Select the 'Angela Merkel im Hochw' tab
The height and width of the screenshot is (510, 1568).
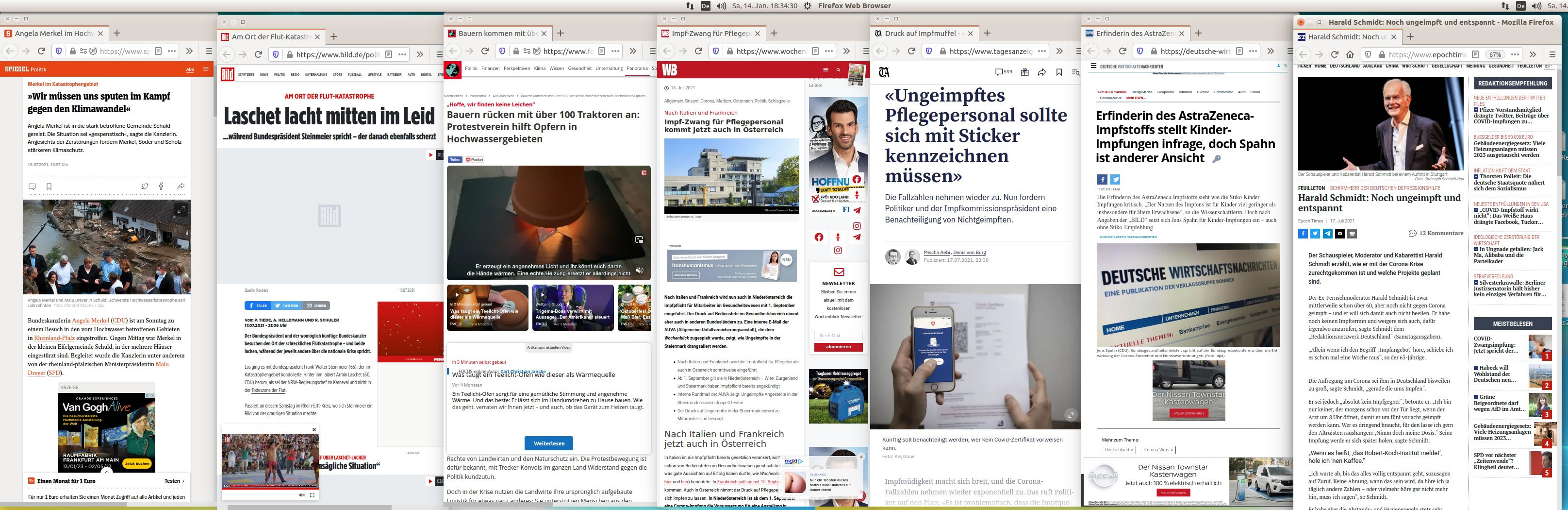coord(54,34)
